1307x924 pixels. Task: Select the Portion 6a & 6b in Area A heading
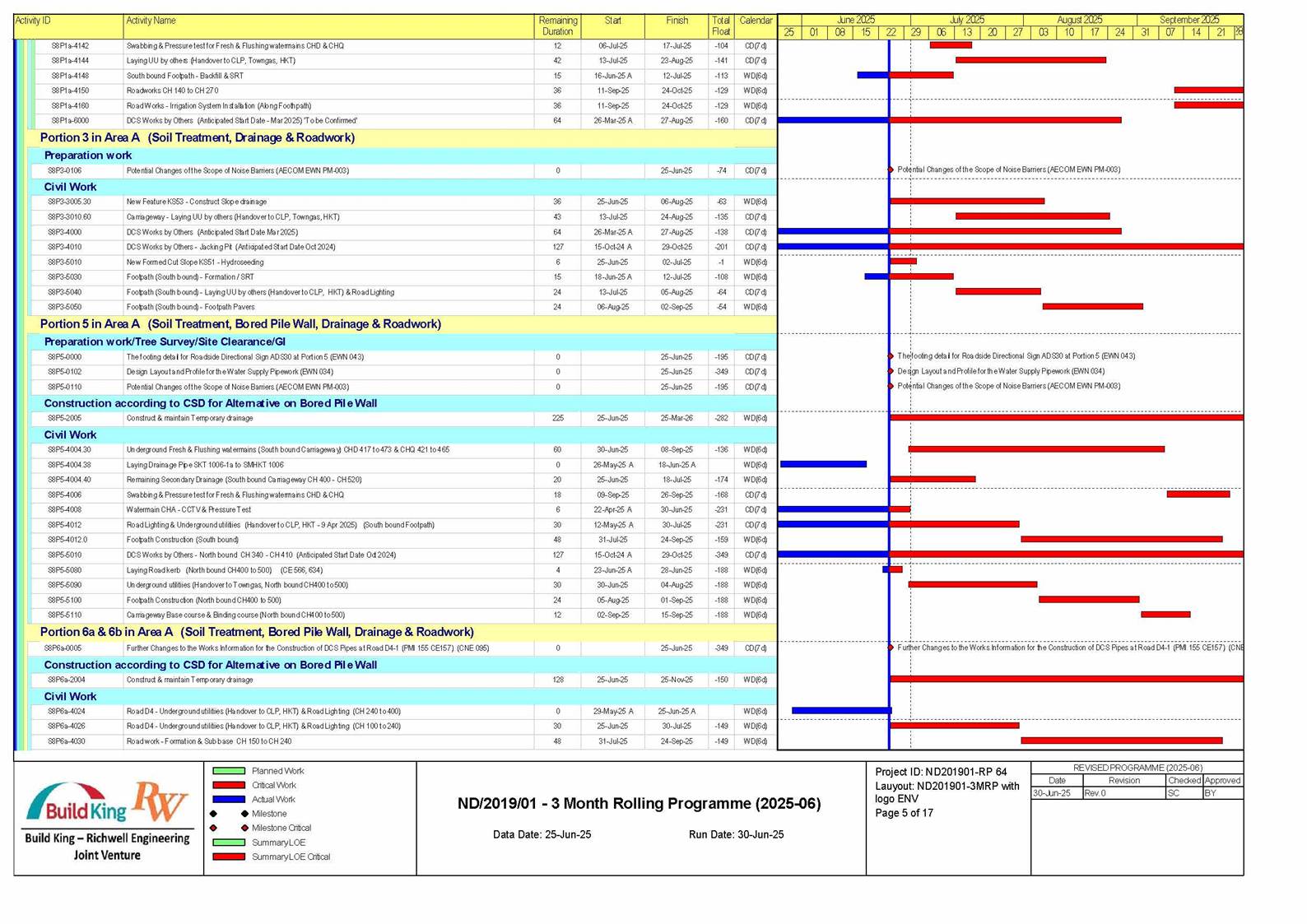pyautogui.click(x=257, y=632)
